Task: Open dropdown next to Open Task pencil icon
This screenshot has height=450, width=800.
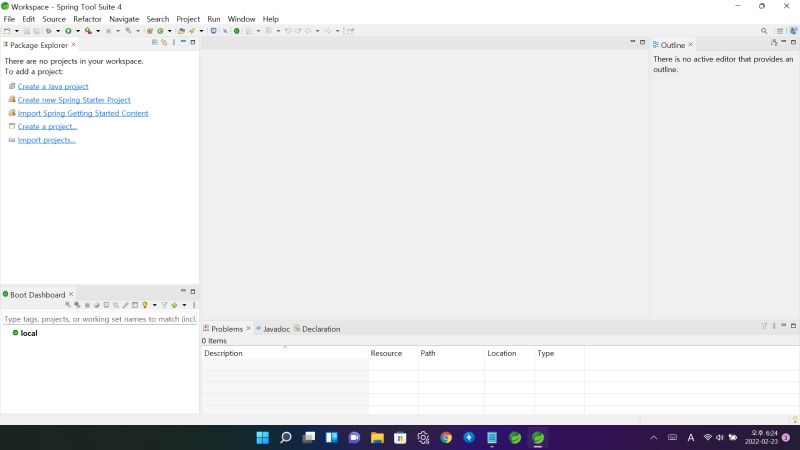Action: click(202, 31)
